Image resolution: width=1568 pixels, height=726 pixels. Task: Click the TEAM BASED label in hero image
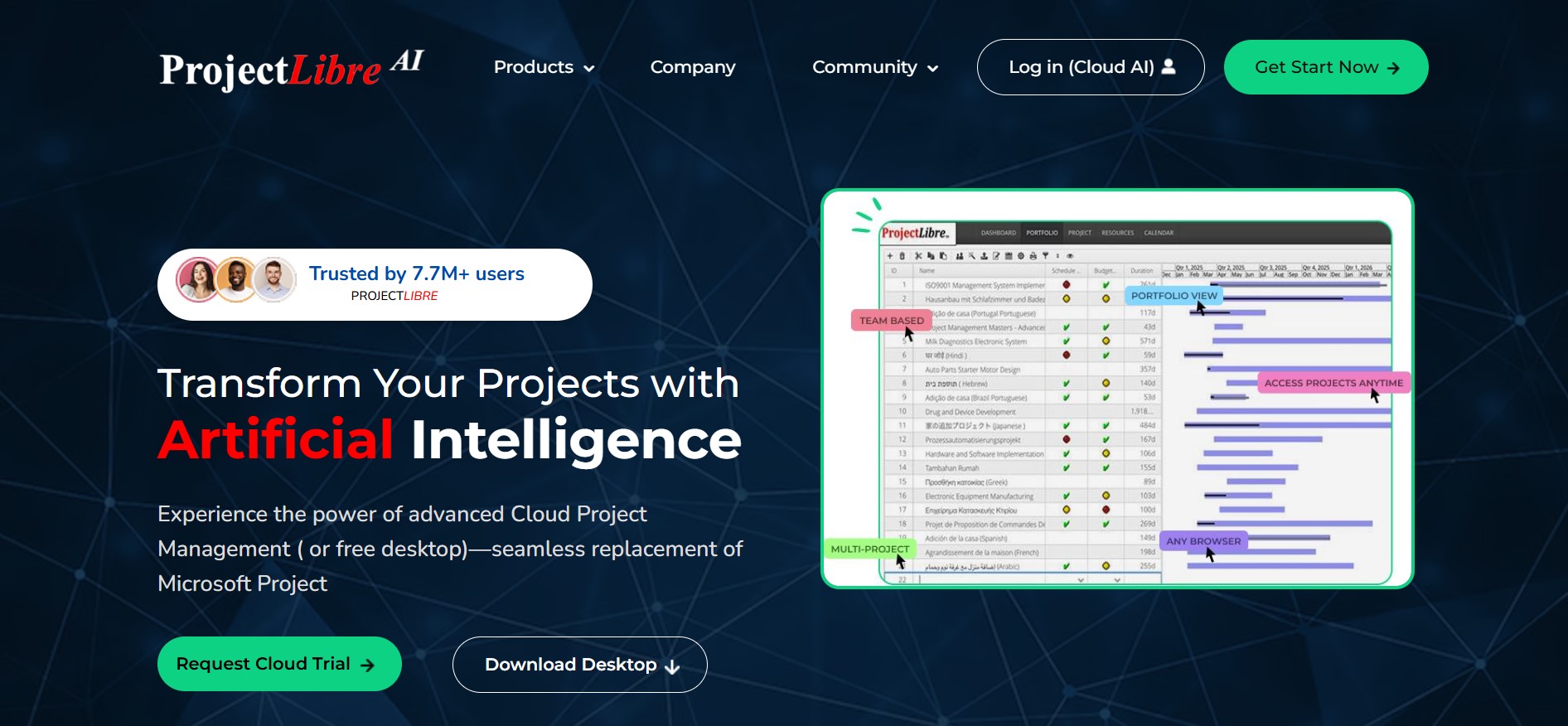pos(891,320)
